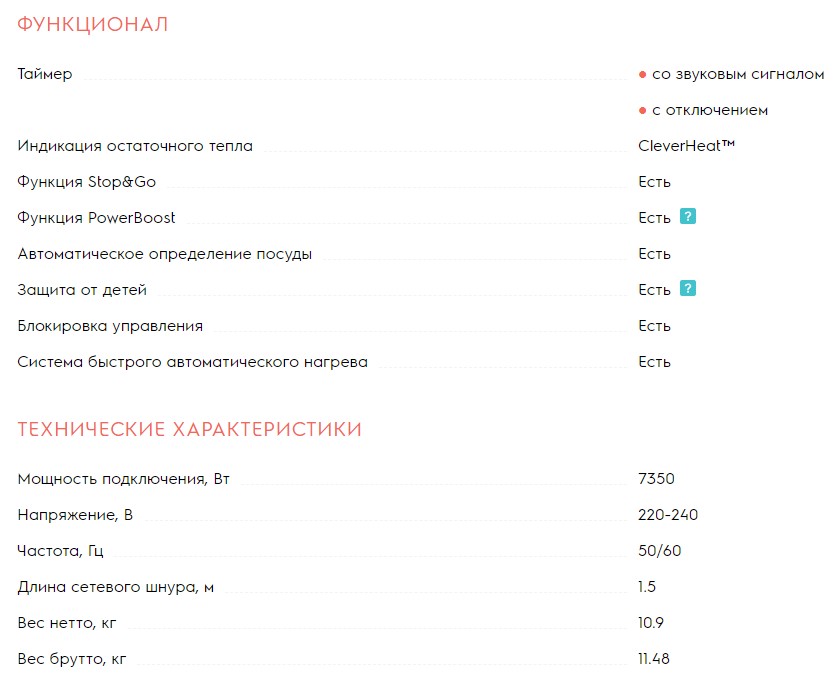Viewport: 836px width, 697px height.
Task: Select the Автоматическое определение посуды label
Action: click(165, 254)
